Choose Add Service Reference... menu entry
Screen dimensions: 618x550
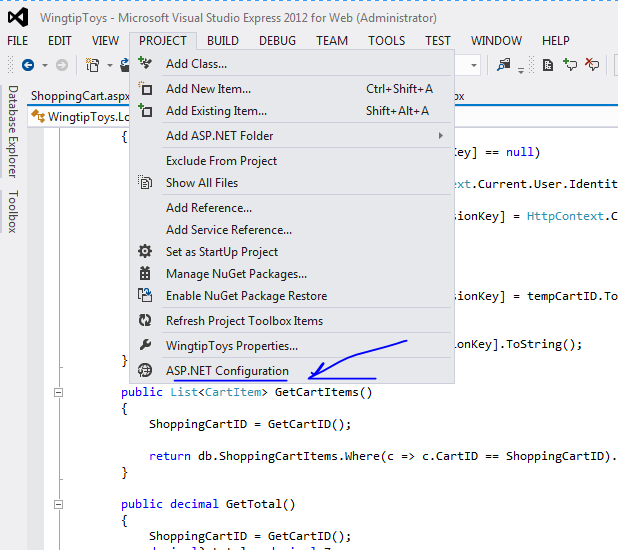point(292,229)
